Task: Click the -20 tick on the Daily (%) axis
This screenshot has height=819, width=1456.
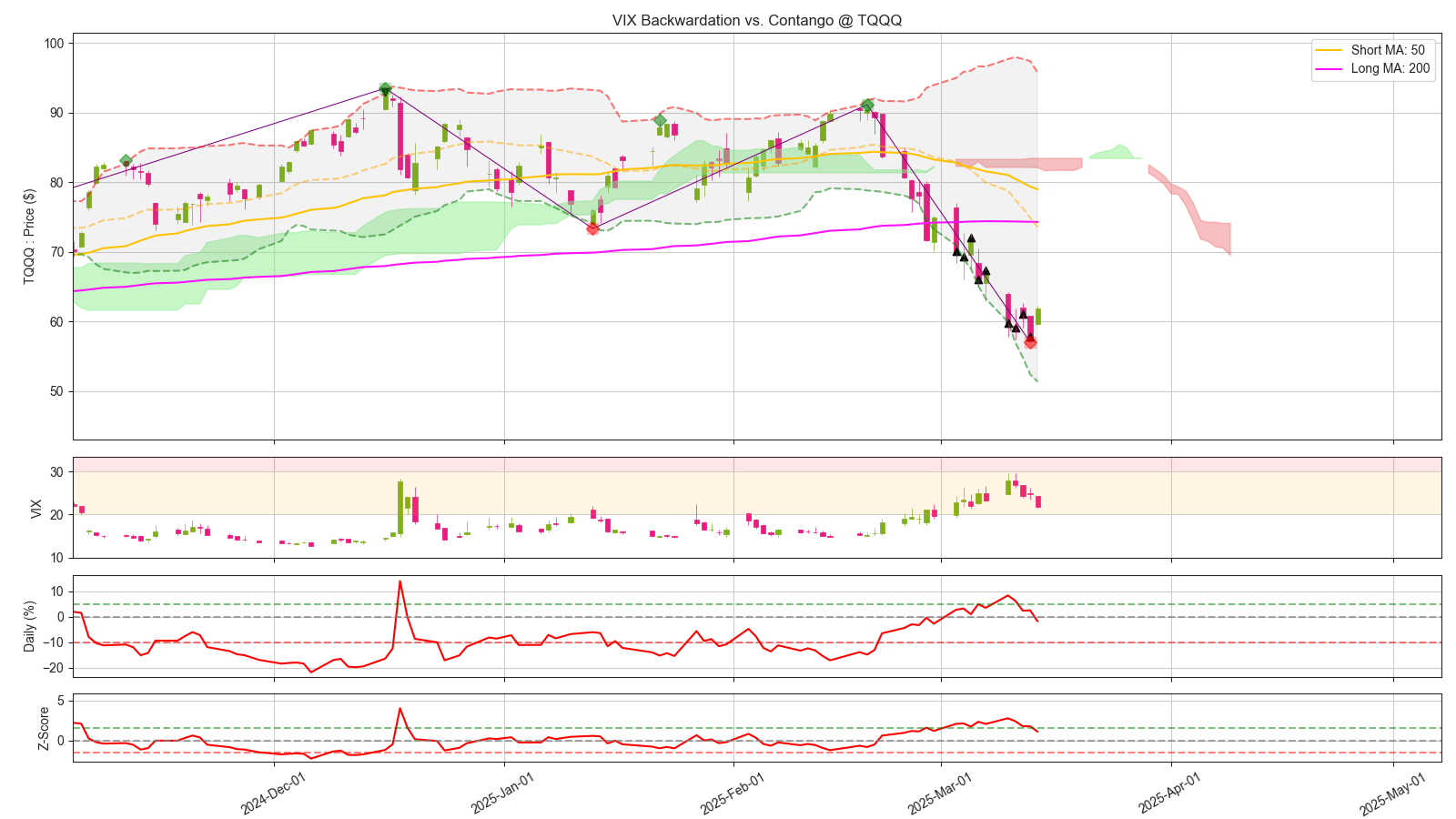Action: [x=53, y=668]
